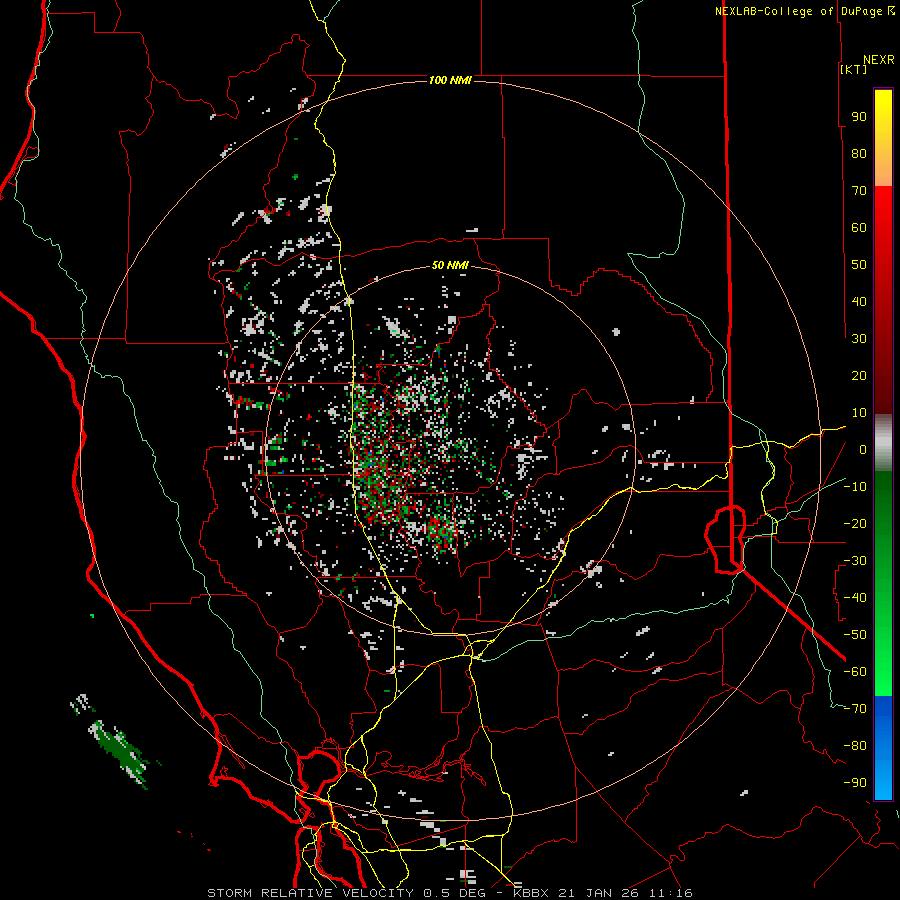Click the 50 NMI range ring label
Image resolution: width=900 pixels, height=900 pixels.
(450, 265)
